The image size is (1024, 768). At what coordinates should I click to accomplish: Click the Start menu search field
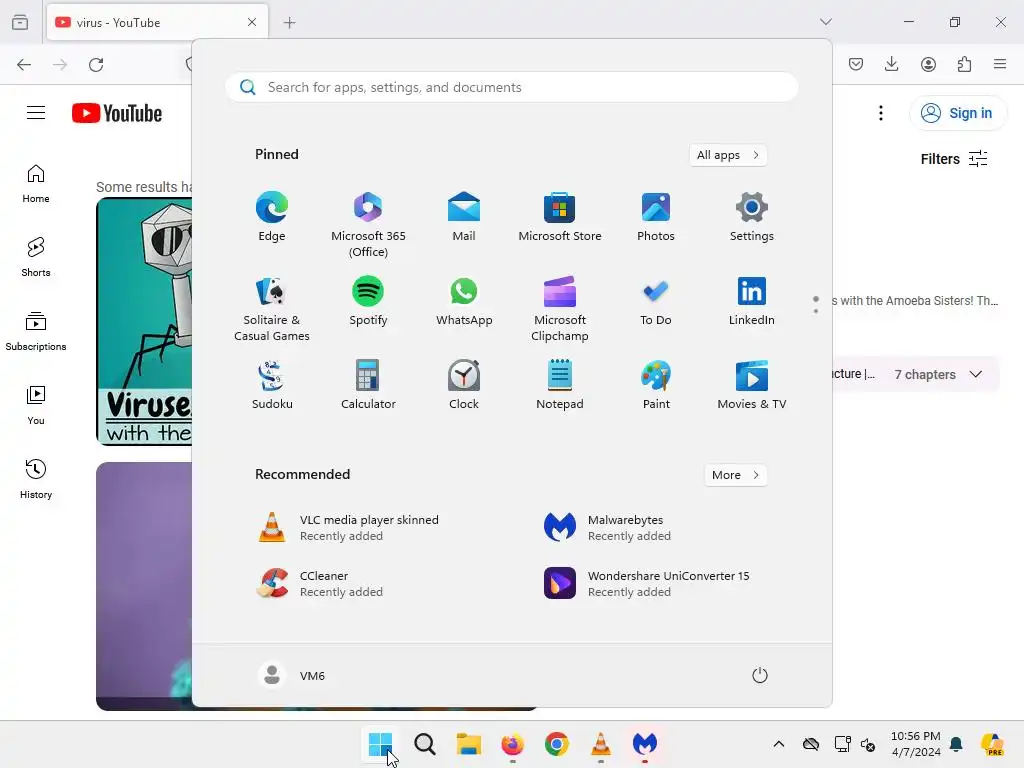point(512,88)
